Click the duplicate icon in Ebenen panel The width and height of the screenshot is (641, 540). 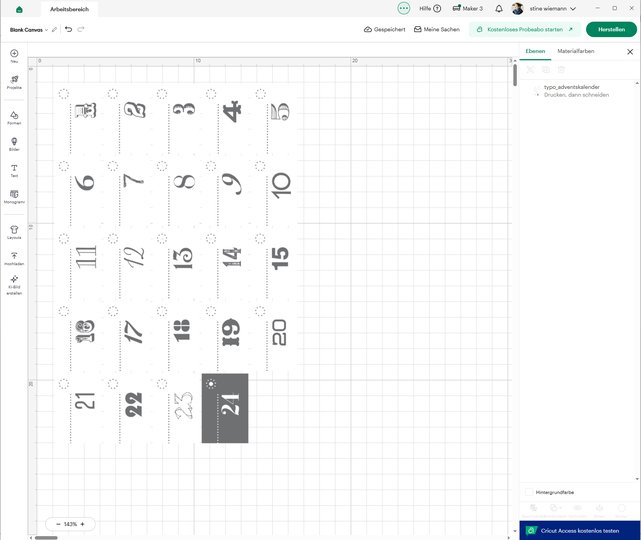[x=546, y=70]
